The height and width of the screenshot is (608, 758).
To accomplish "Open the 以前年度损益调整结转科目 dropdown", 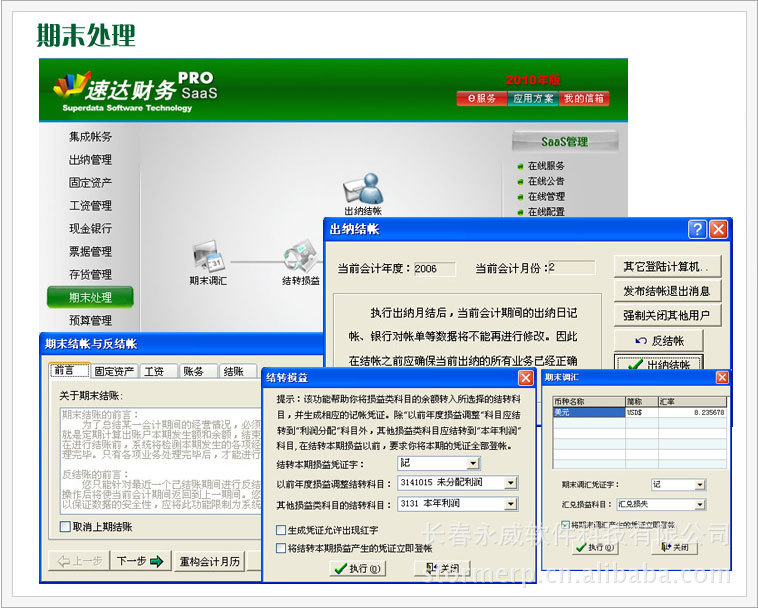I will pyautogui.click(x=511, y=482).
